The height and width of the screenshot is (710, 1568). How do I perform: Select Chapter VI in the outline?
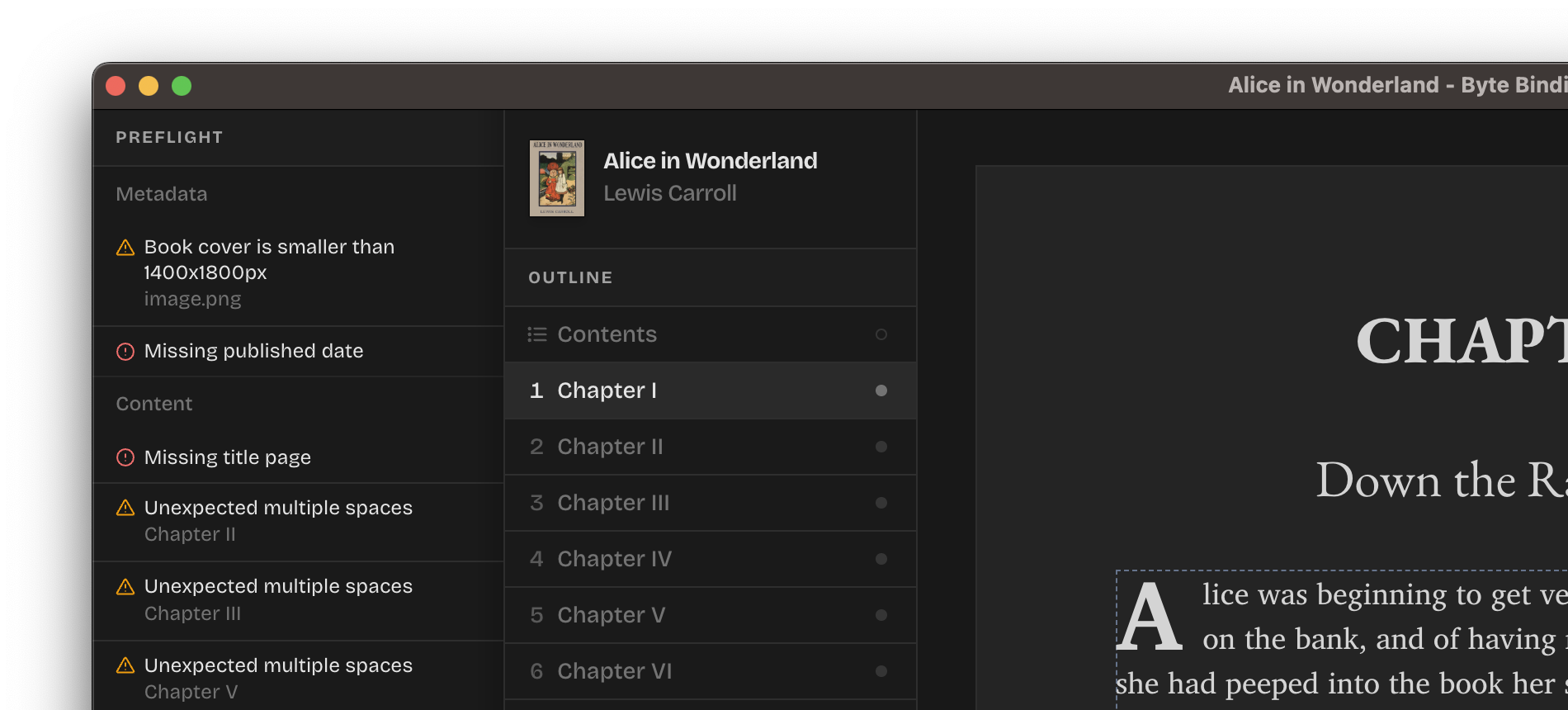tap(711, 671)
